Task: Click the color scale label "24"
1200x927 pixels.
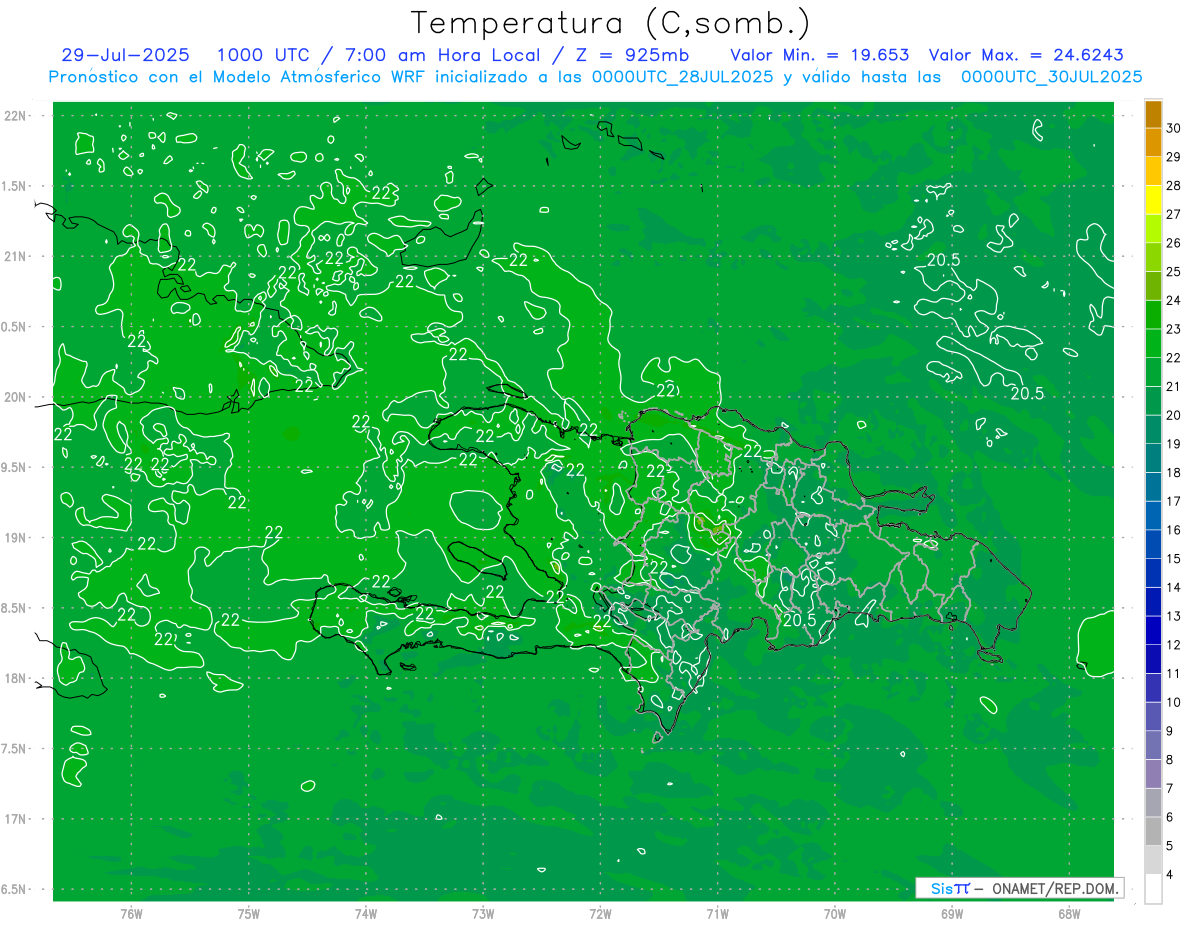Action: (x=1174, y=300)
